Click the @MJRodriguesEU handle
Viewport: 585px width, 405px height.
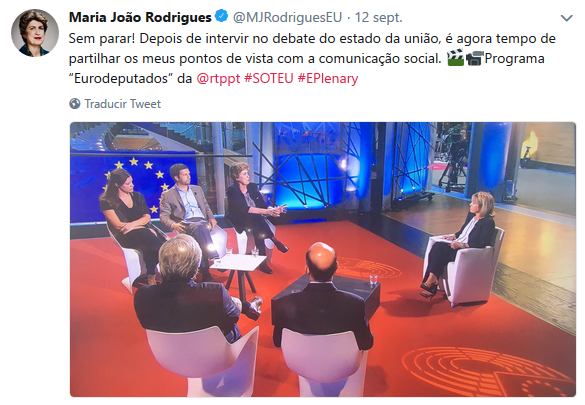pos(287,17)
